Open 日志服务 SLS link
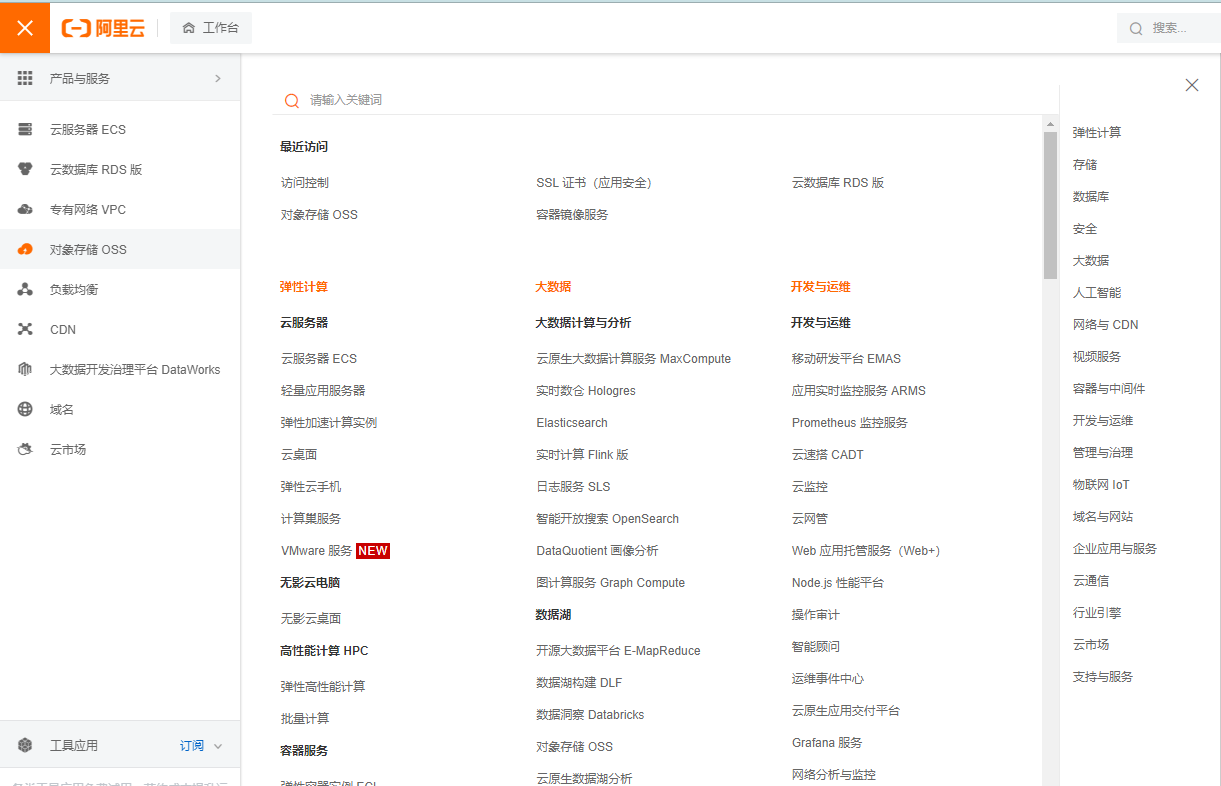The height and width of the screenshot is (786, 1221). pos(573,486)
